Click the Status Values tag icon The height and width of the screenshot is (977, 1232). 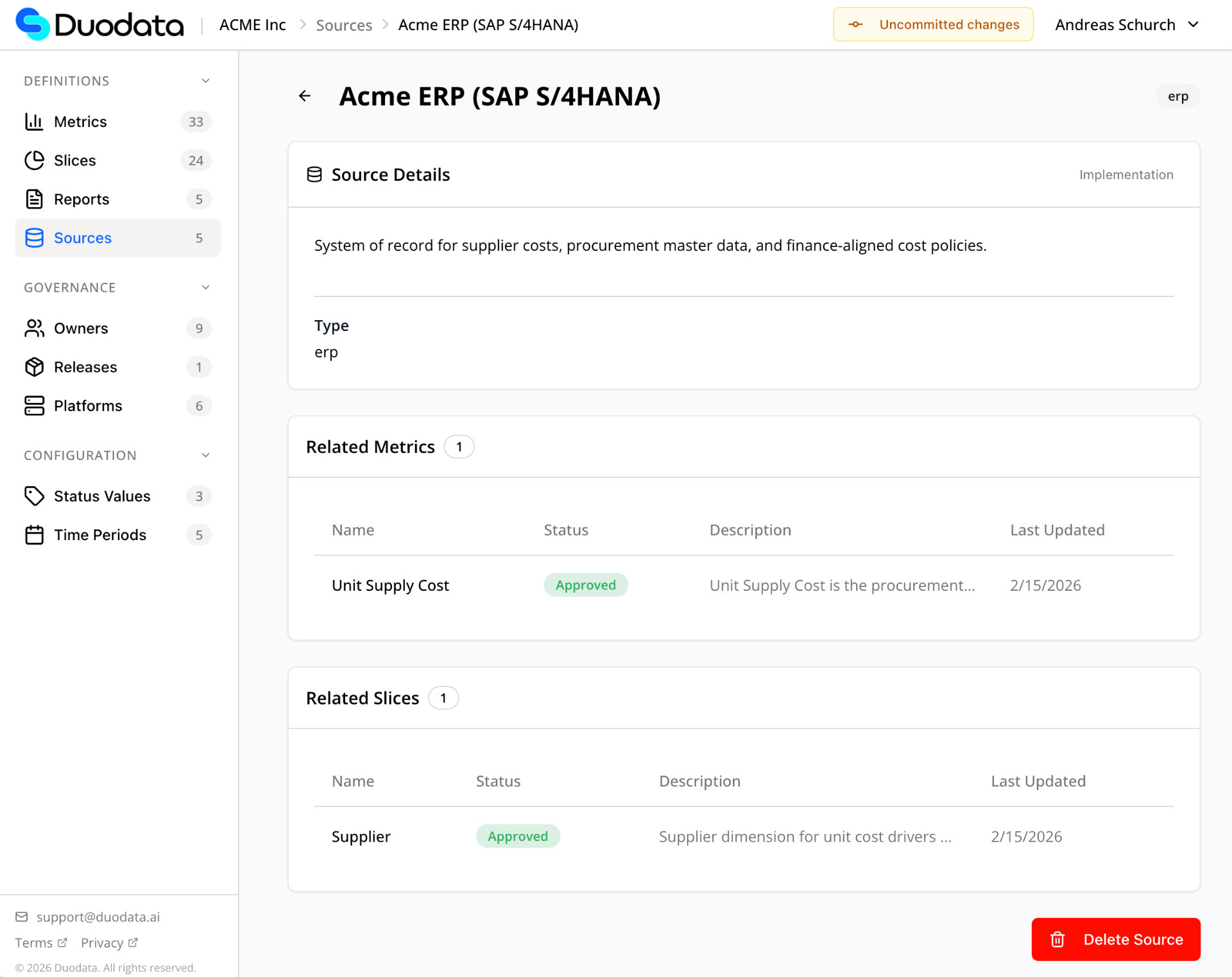[34, 496]
